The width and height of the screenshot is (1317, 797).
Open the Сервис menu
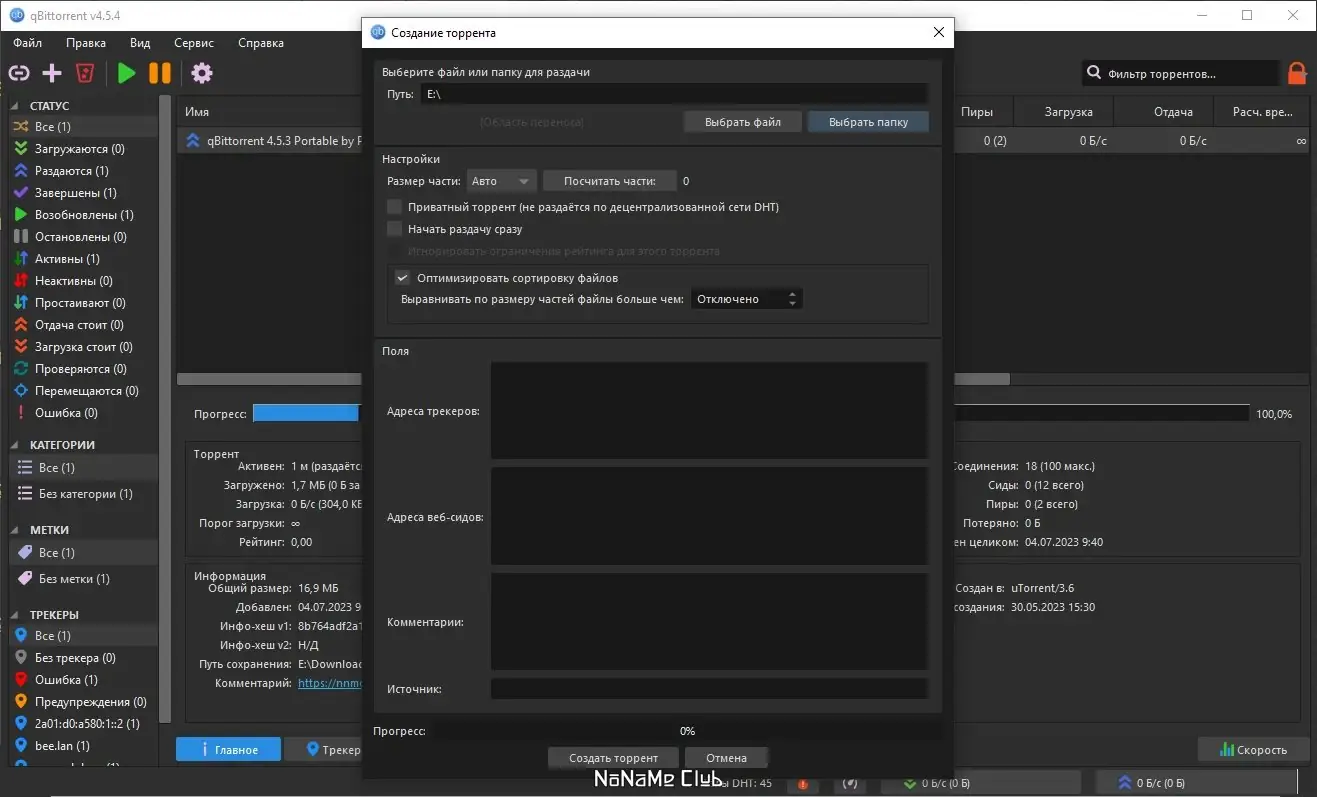point(193,42)
